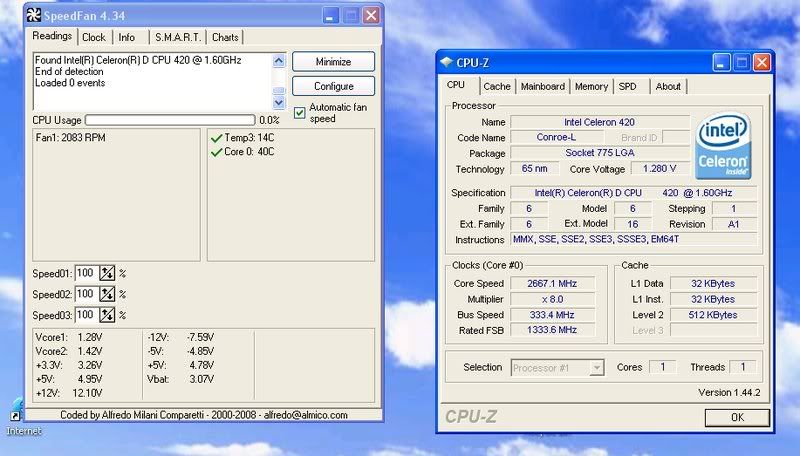The width and height of the screenshot is (800, 456).
Task: Switch to SPD tab in CPU-Z
Action: coord(628,87)
